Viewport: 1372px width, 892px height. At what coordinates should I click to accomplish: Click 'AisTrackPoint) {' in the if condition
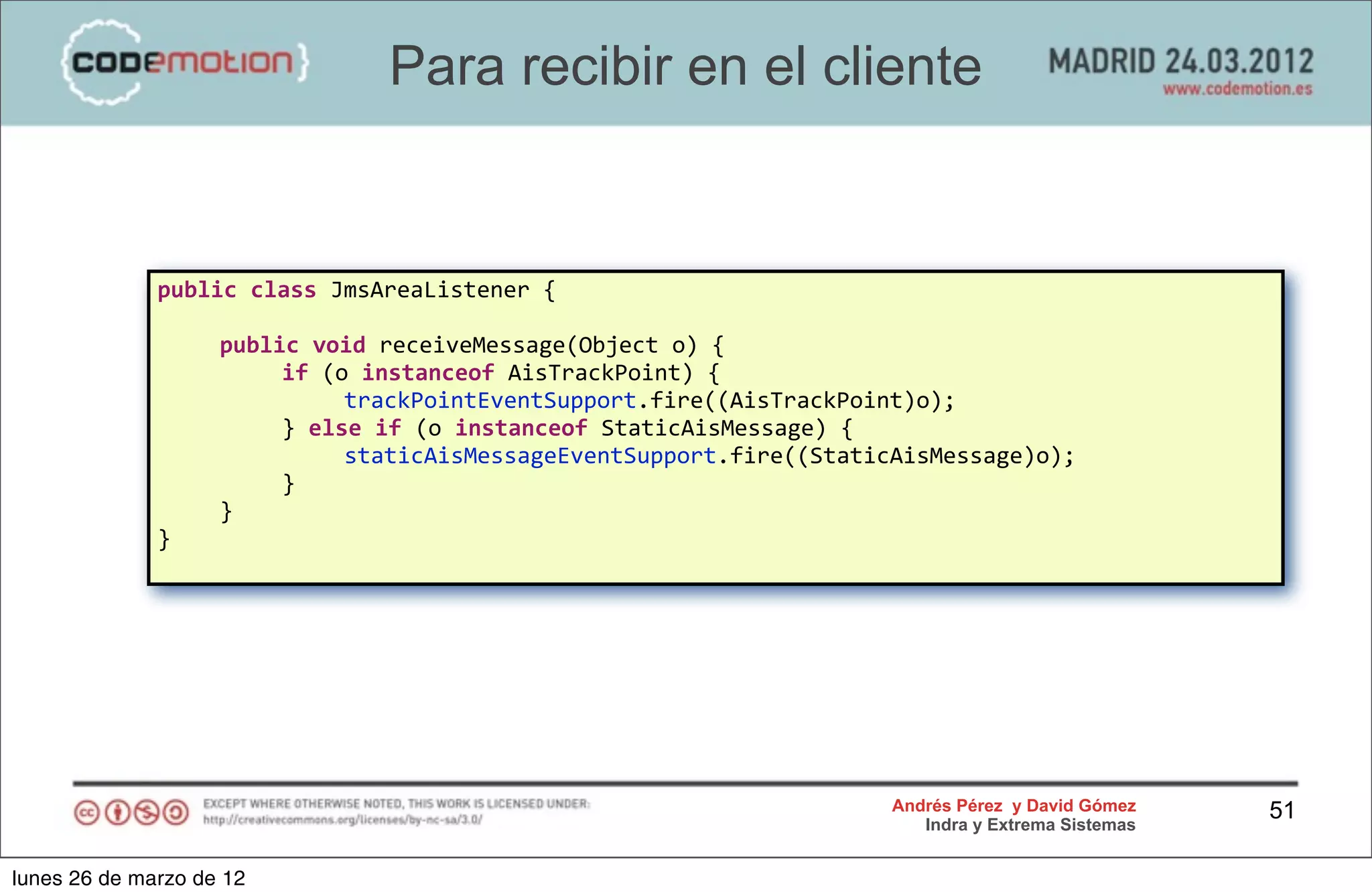click(614, 373)
